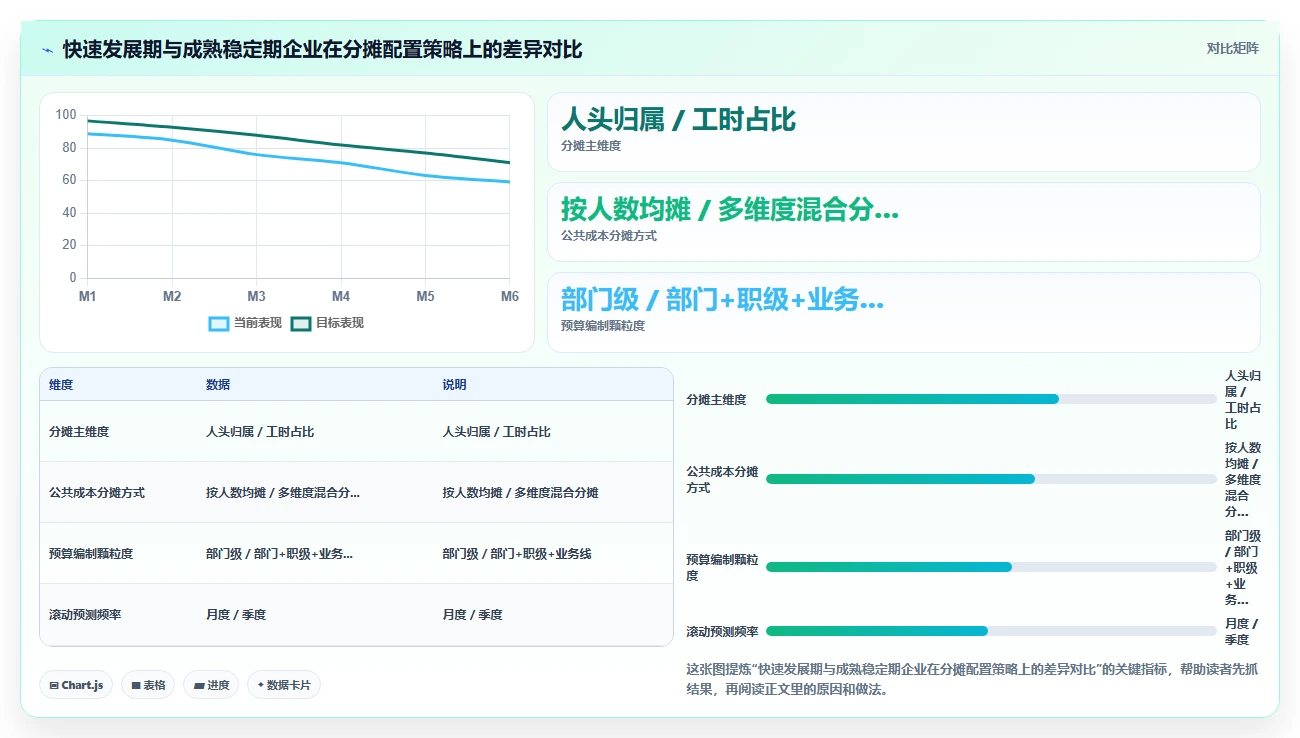Click the 部门级 / 部门+职级+业务线 description cell

pyautogui.click(x=517, y=554)
